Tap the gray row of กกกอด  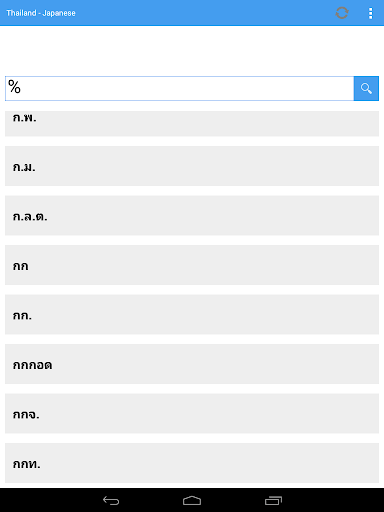click(x=192, y=364)
